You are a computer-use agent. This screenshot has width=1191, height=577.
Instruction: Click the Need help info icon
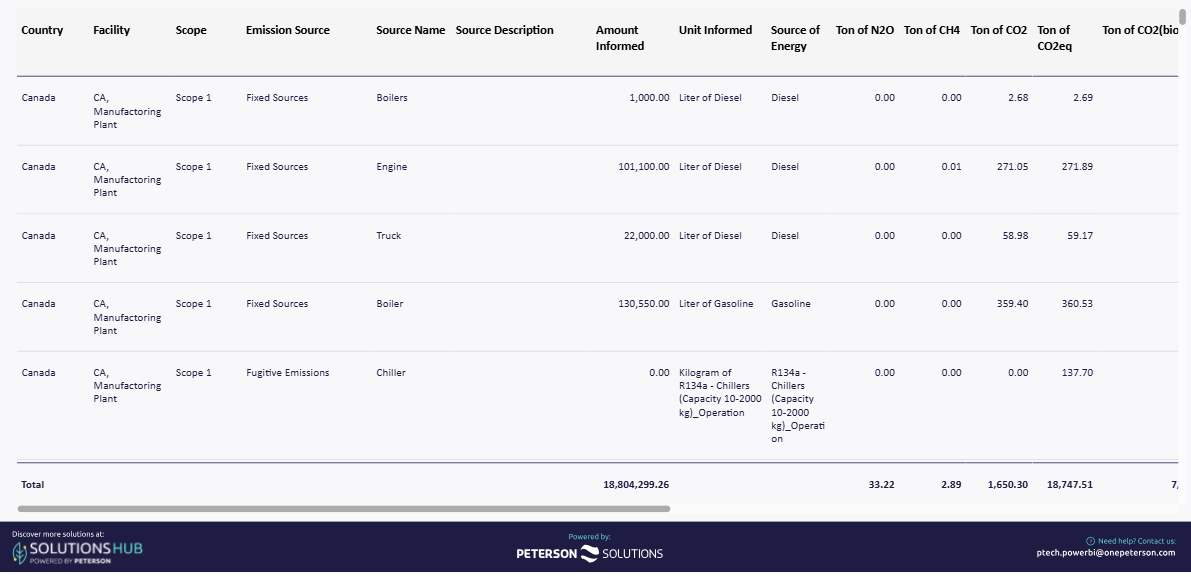(x=1090, y=541)
